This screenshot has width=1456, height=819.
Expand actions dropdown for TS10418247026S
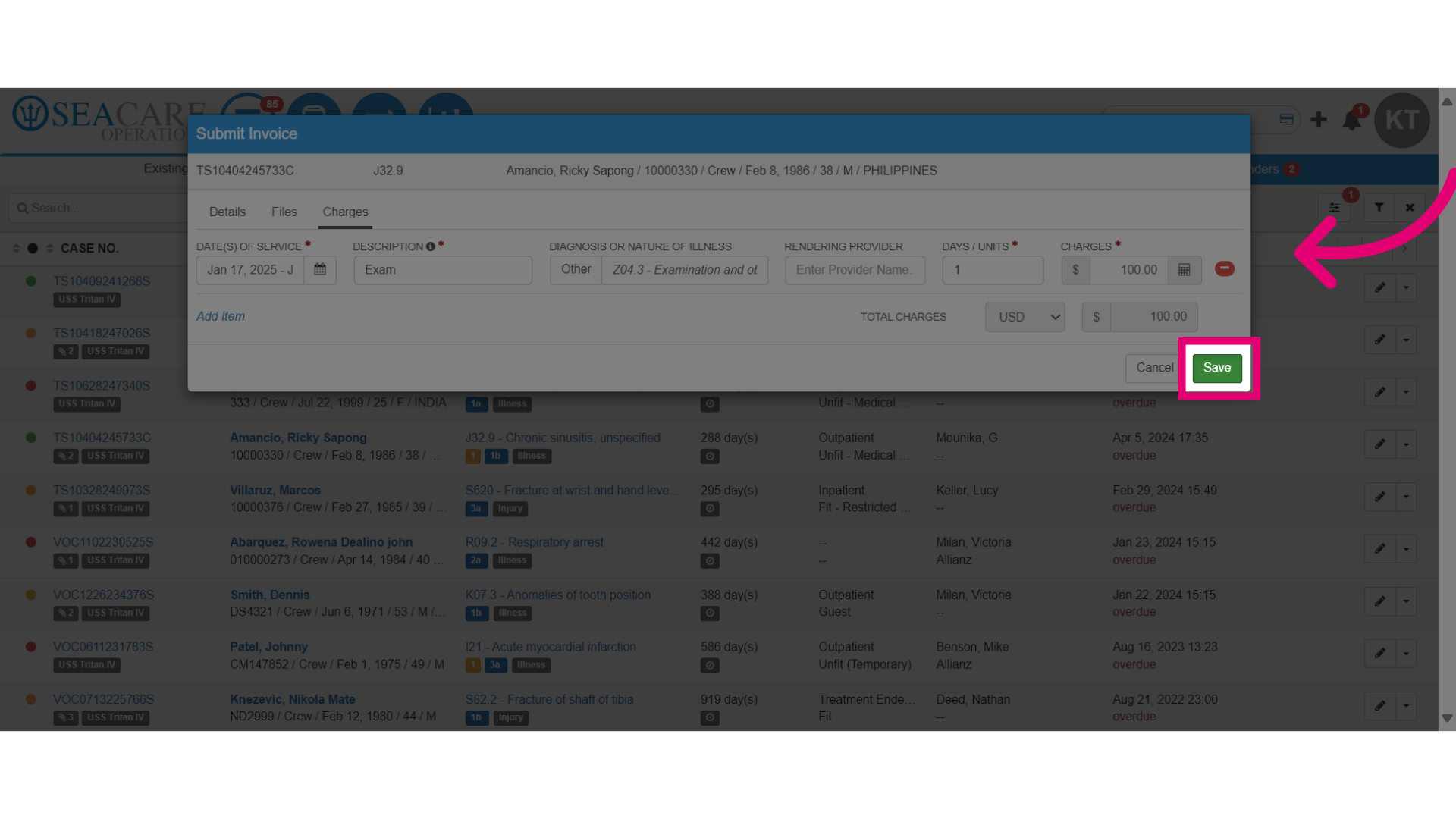coord(1407,340)
